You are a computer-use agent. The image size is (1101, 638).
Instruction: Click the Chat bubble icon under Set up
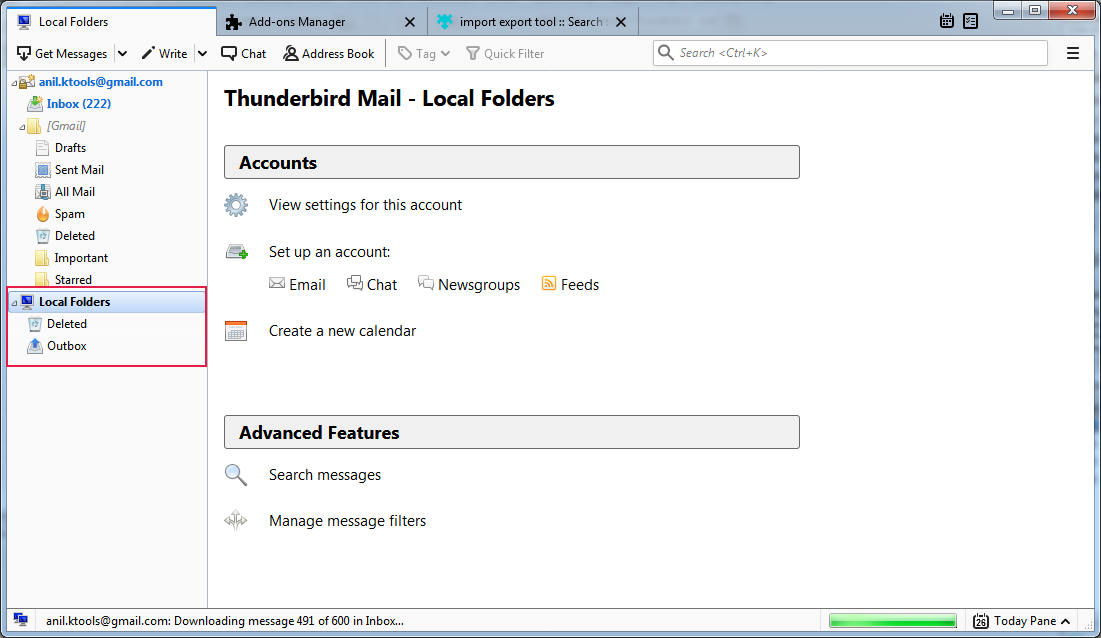point(355,282)
